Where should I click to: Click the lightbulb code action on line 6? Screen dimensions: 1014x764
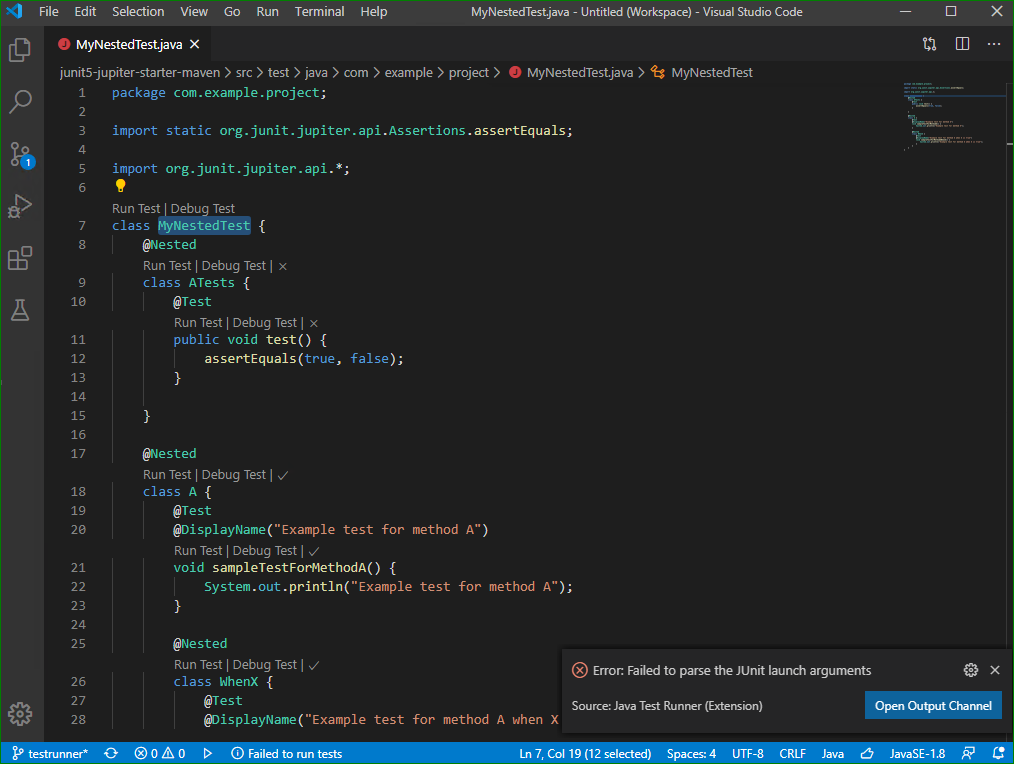pos(120,186)
